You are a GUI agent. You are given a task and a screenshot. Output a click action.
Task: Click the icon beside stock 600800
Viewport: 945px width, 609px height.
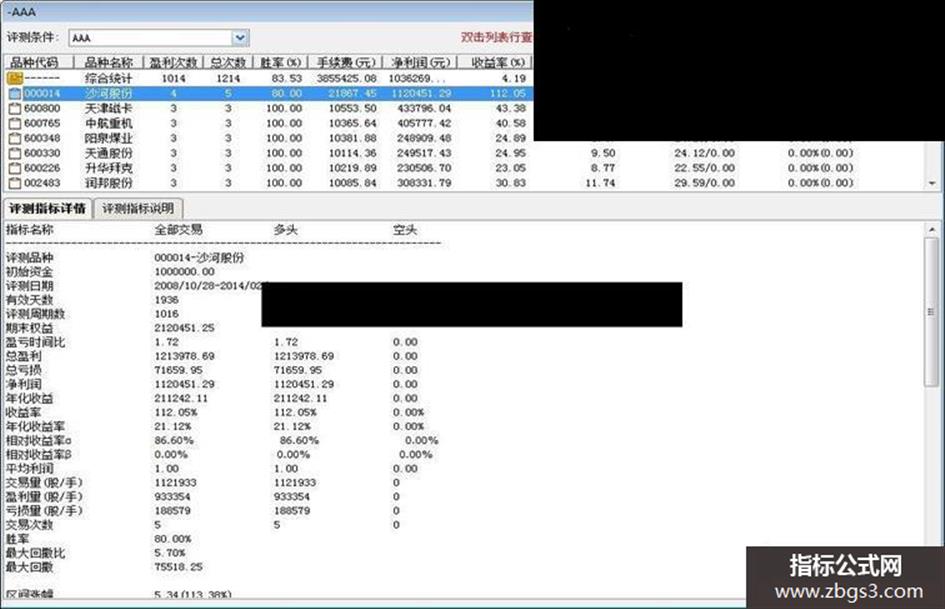tap(15, 109)
